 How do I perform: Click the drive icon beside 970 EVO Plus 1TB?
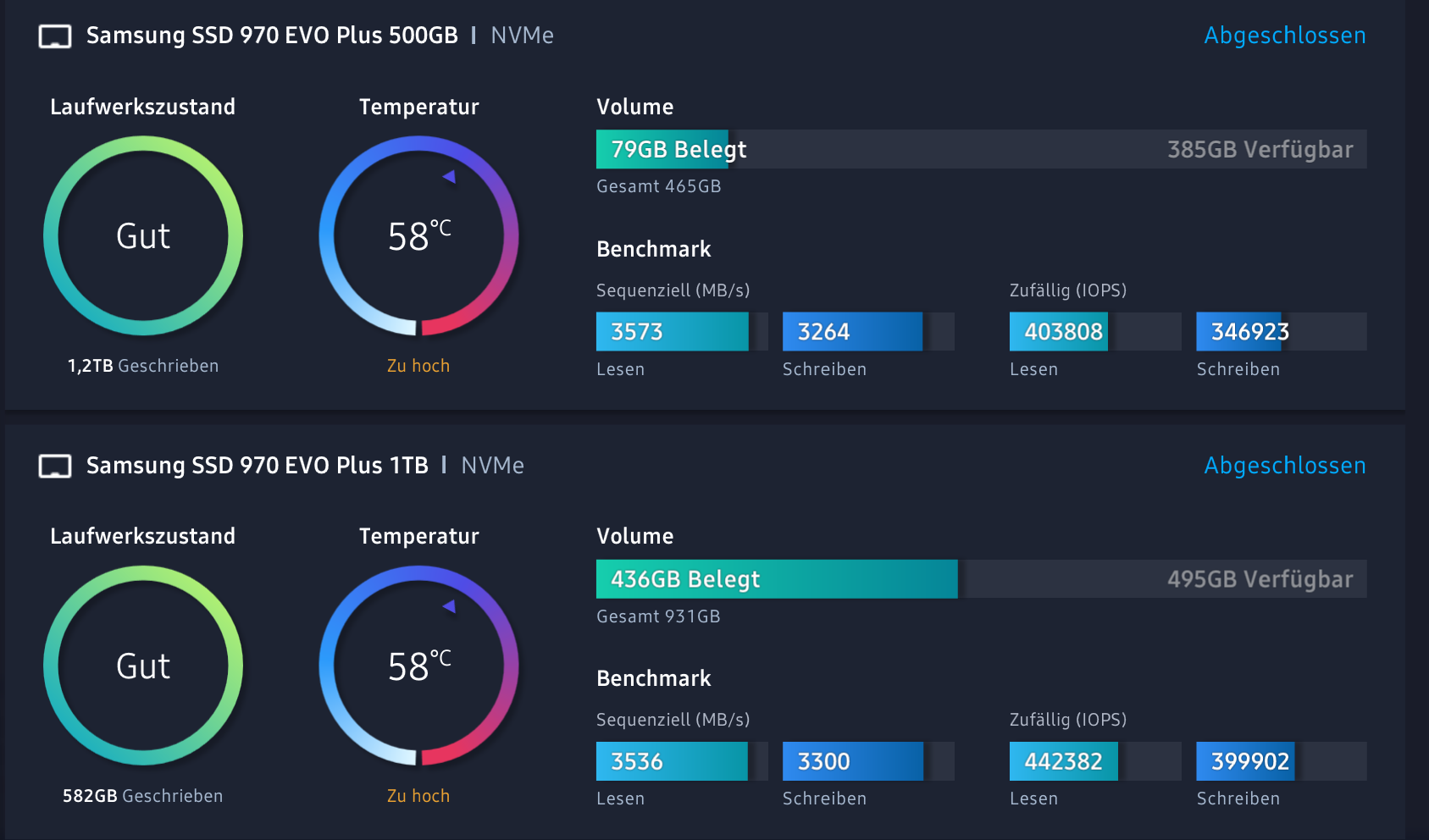tap(55, 467)
